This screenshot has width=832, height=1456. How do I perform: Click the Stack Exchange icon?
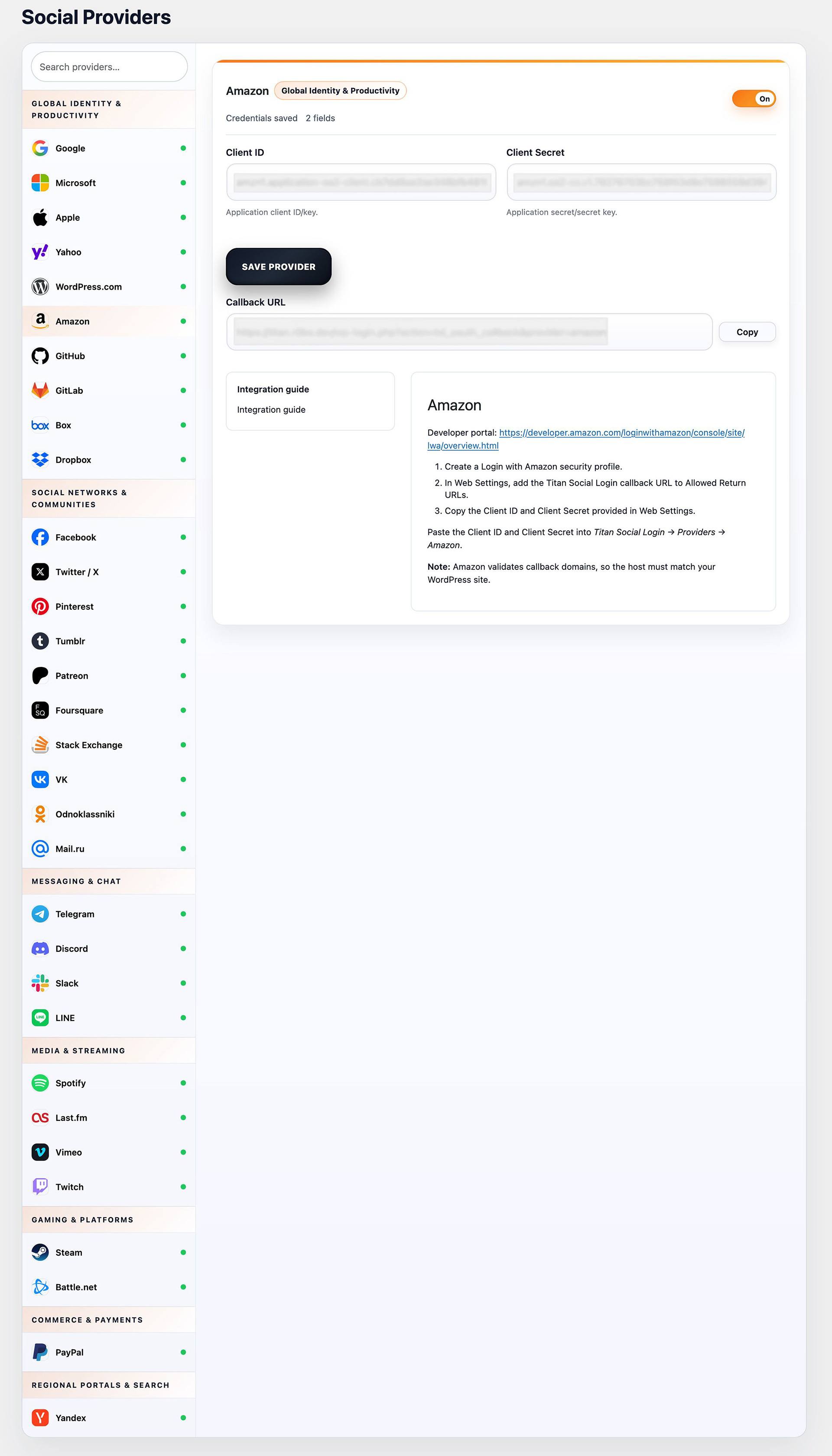(40, 745)
